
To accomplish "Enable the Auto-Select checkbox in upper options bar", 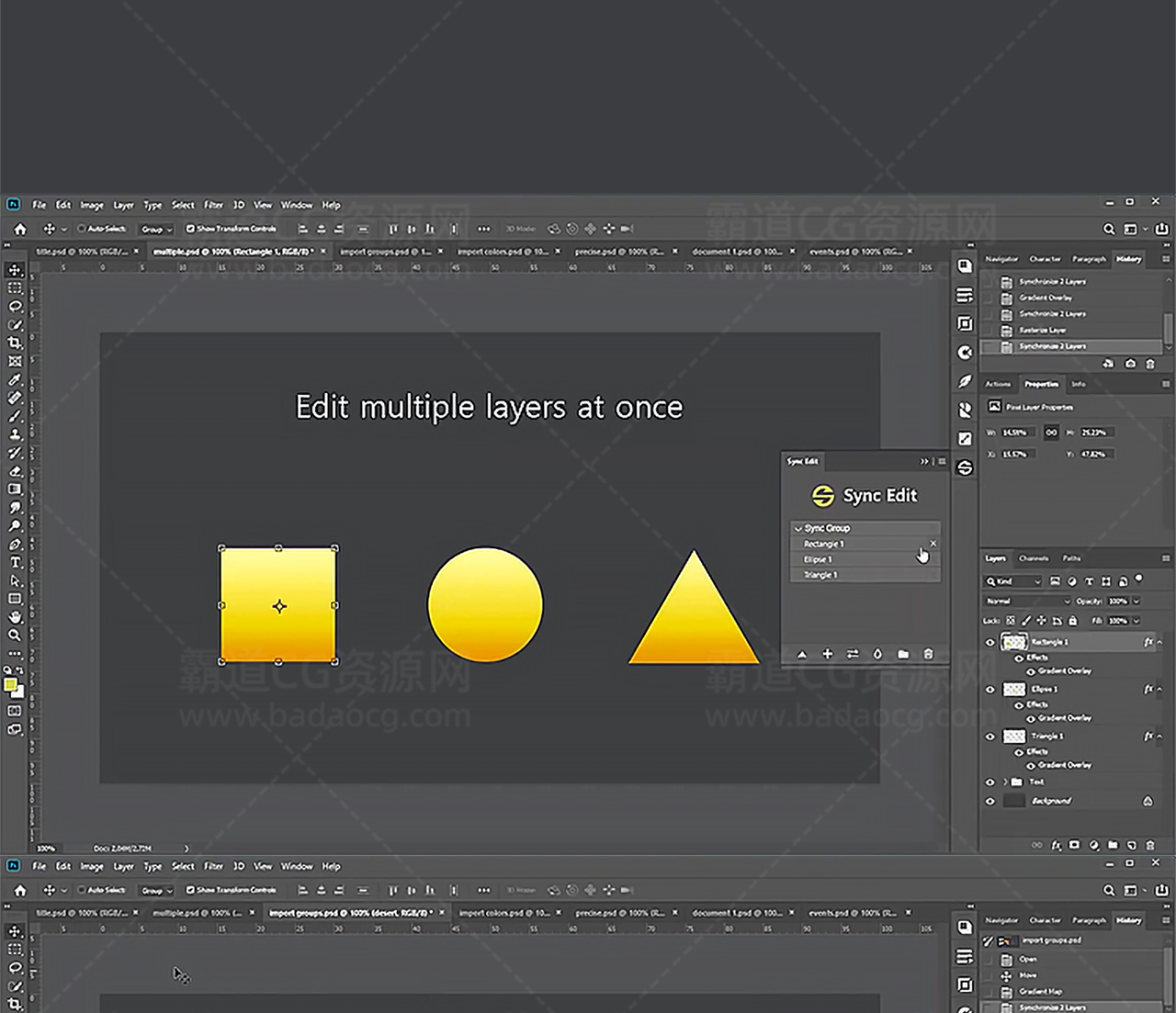I will coord(82,229).
